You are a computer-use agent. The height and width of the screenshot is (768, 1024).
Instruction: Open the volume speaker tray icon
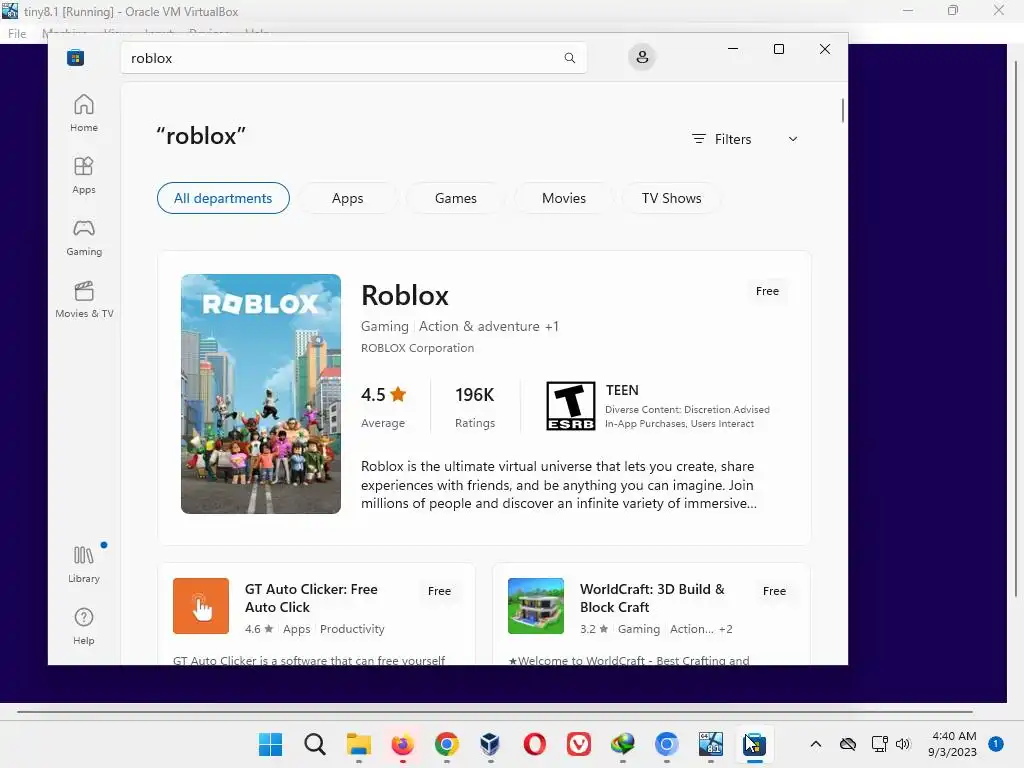[x=903, y=744]
